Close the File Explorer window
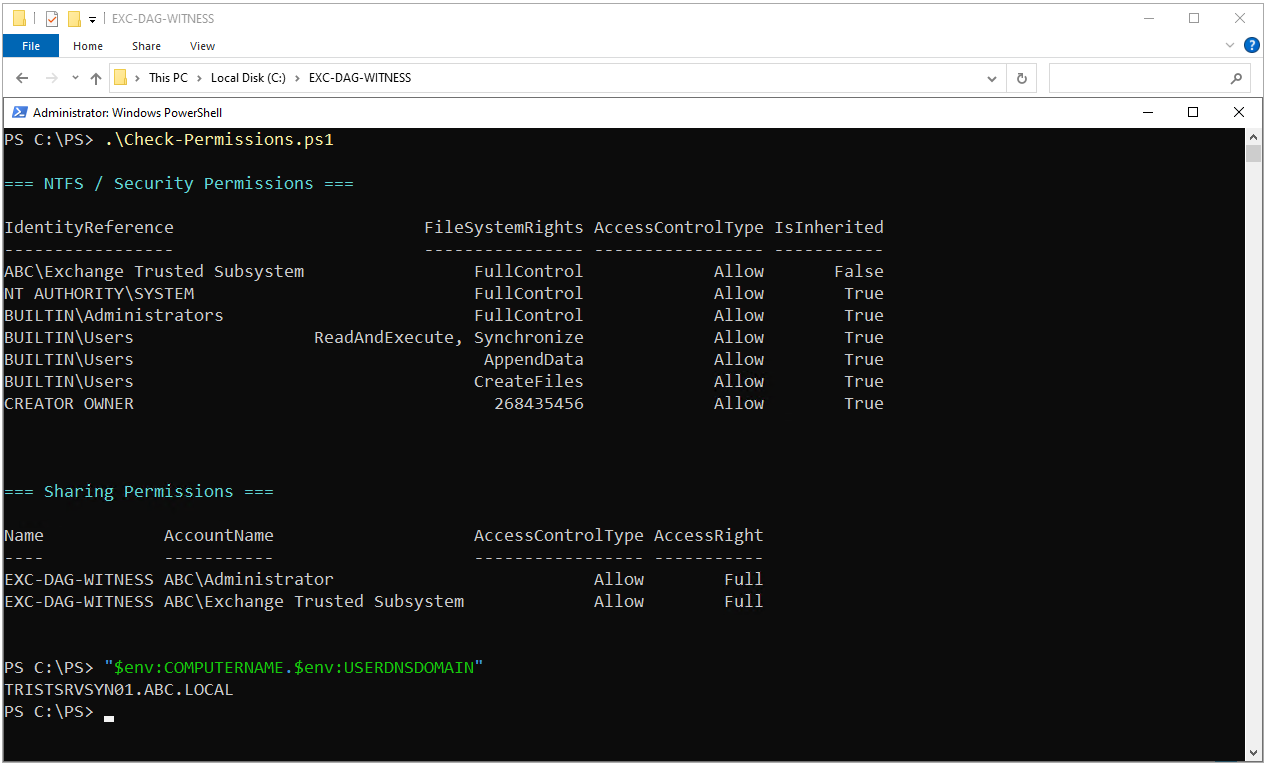1265x764 pixels. tap(1240, 18)
